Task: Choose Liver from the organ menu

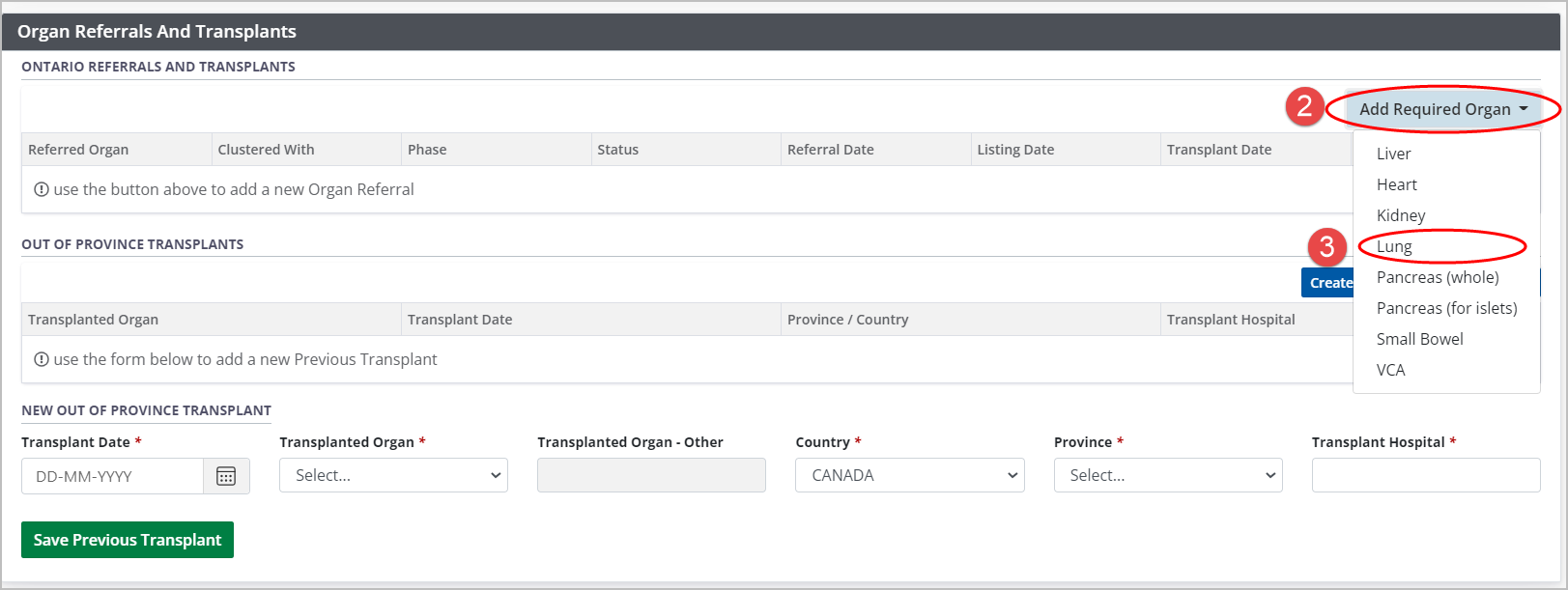Action: pos(1393,154)
